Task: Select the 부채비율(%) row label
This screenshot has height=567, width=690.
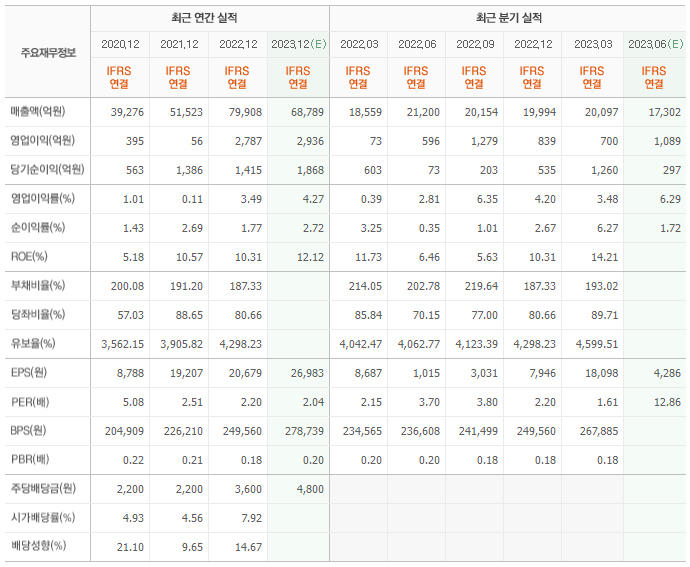Action: tap(38, 286)
